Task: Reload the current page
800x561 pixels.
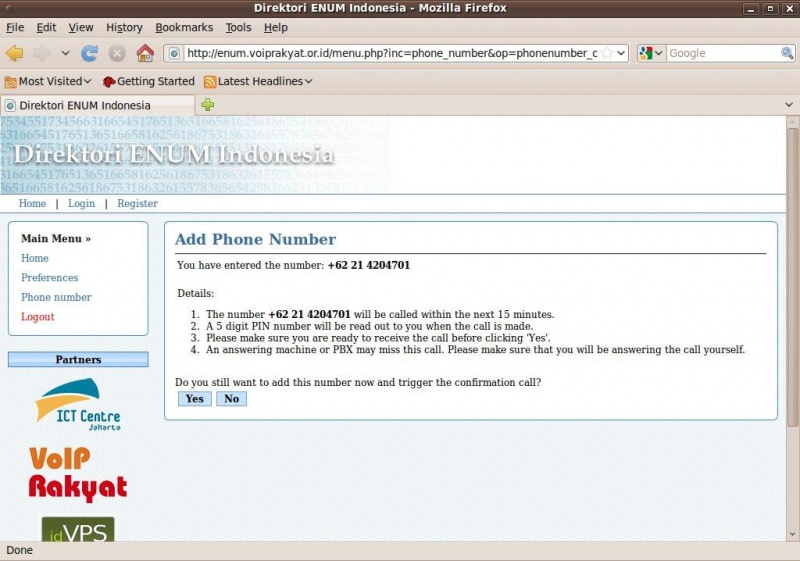Action: 90,53
